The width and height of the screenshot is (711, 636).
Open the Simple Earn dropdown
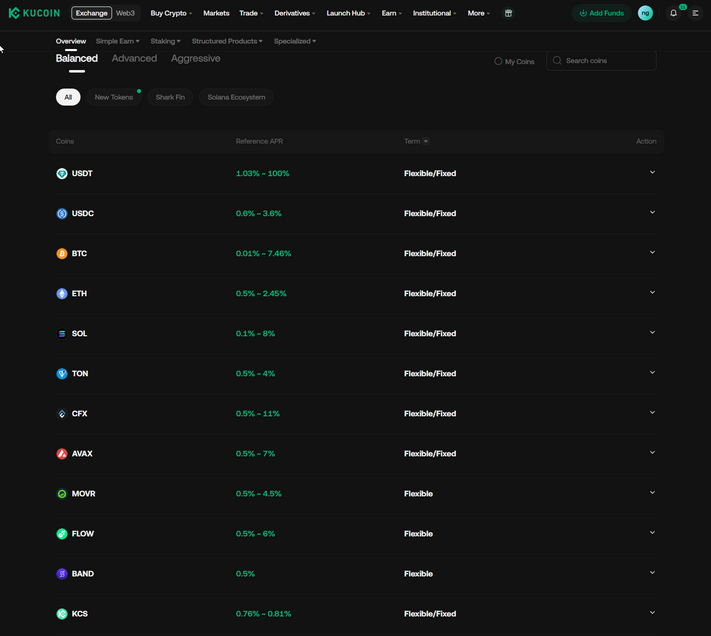coord(117,41)
